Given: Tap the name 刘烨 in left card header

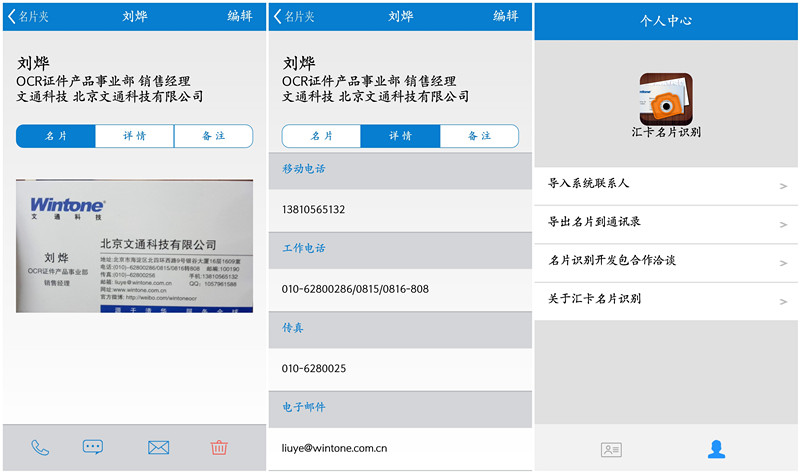Looking at the screenshot, I should (x=33, y=63).
